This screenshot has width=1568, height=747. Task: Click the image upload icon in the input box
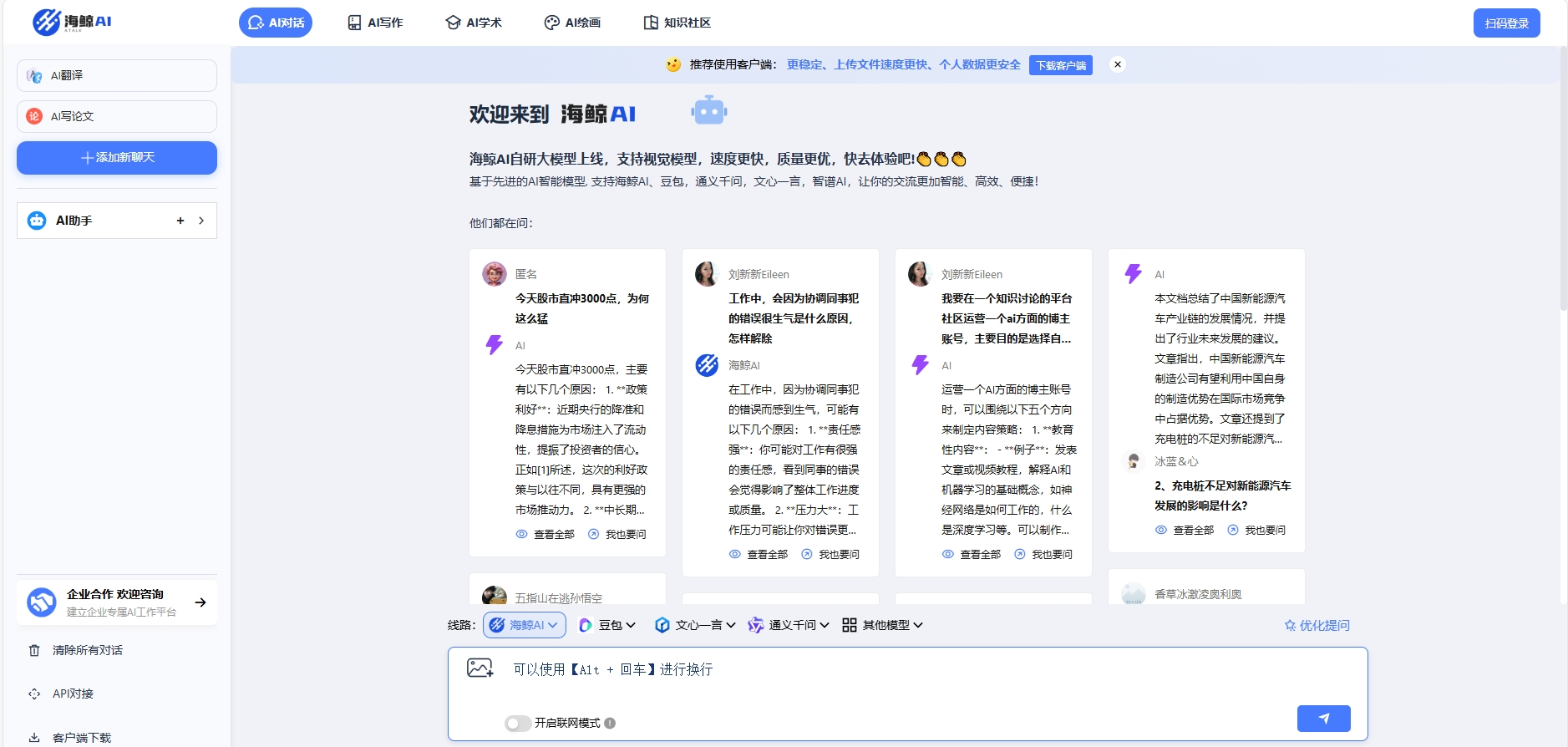[x=480, y=668]
